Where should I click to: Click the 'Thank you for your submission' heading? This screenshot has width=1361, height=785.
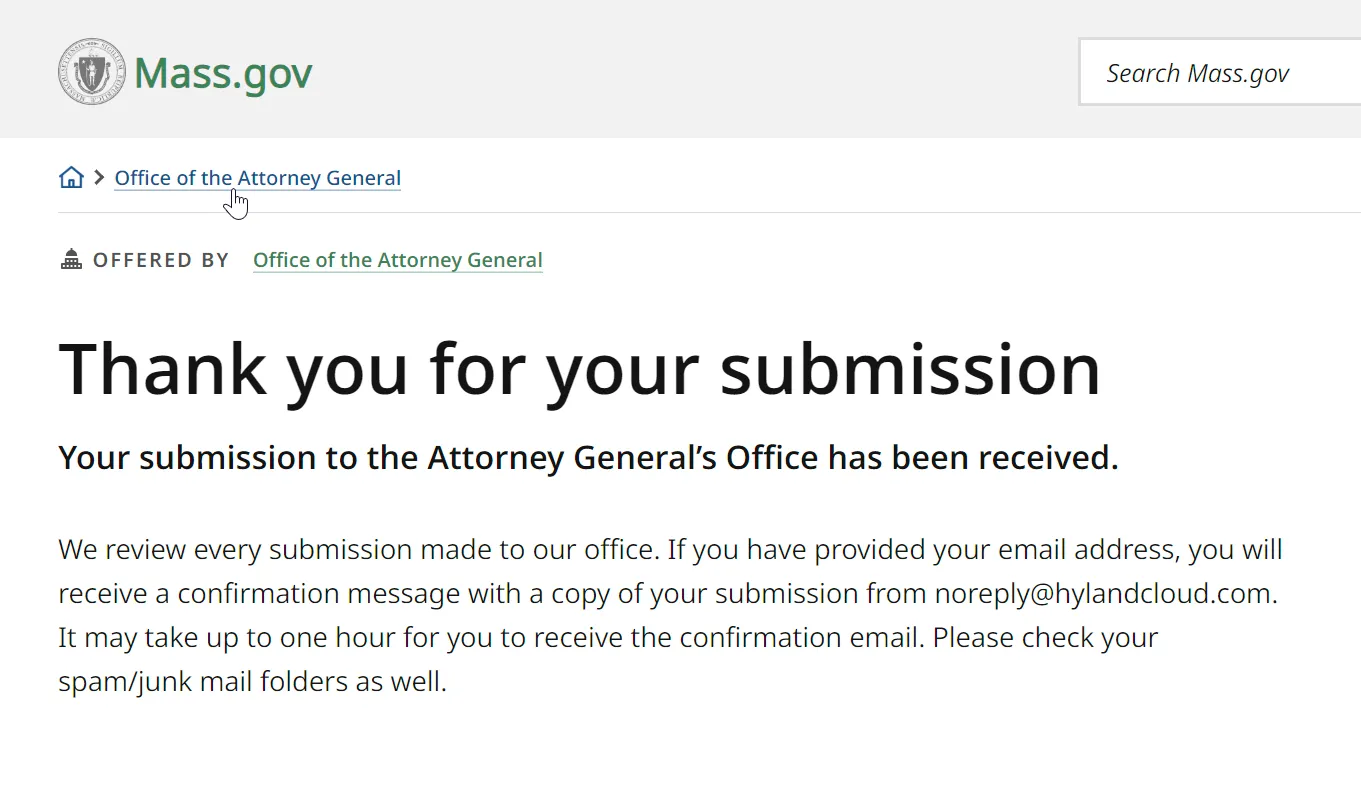(579, 369)
